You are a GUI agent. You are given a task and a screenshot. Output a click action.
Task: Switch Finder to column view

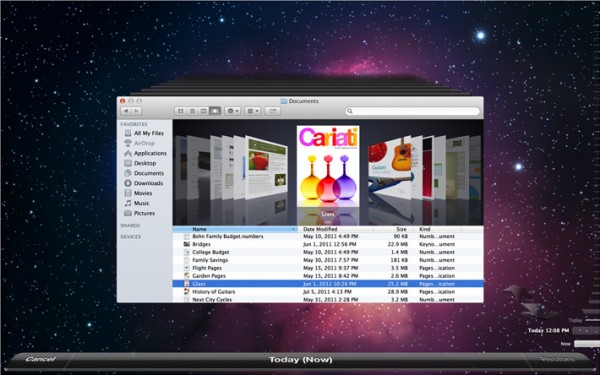coord(204,111)
